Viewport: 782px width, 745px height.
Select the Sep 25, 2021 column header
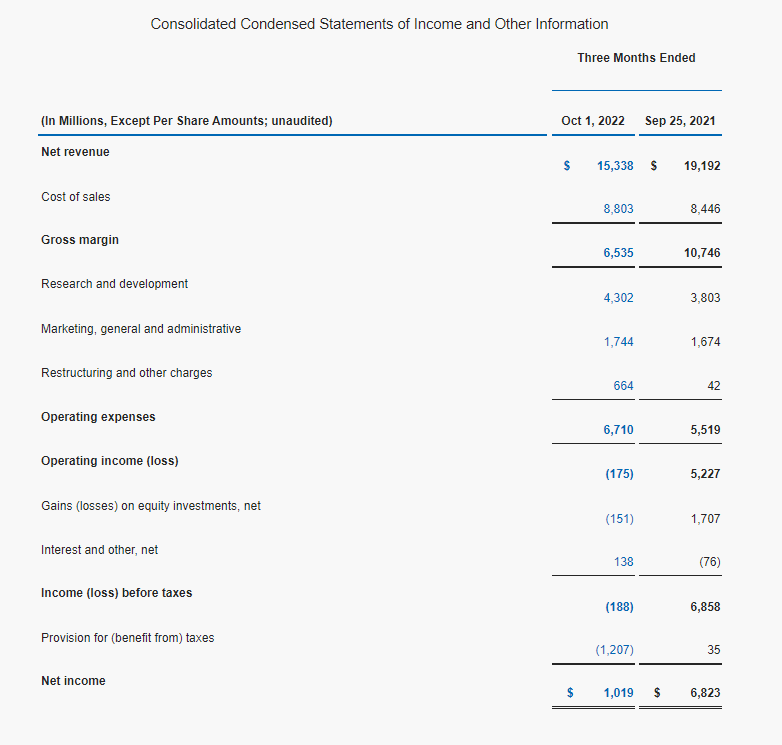pyautogui.click(x=680, y=121)
